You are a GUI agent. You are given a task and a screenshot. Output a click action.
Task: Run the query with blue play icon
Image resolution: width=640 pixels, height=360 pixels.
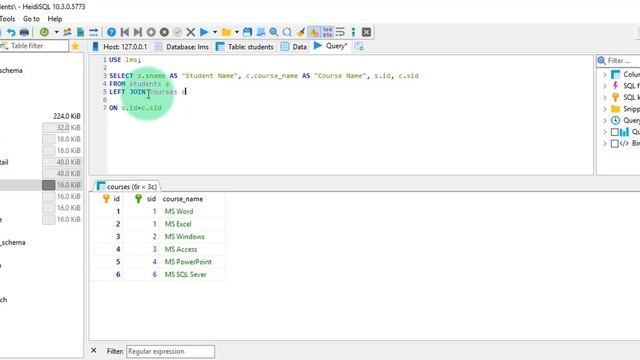tap(204, 32)
